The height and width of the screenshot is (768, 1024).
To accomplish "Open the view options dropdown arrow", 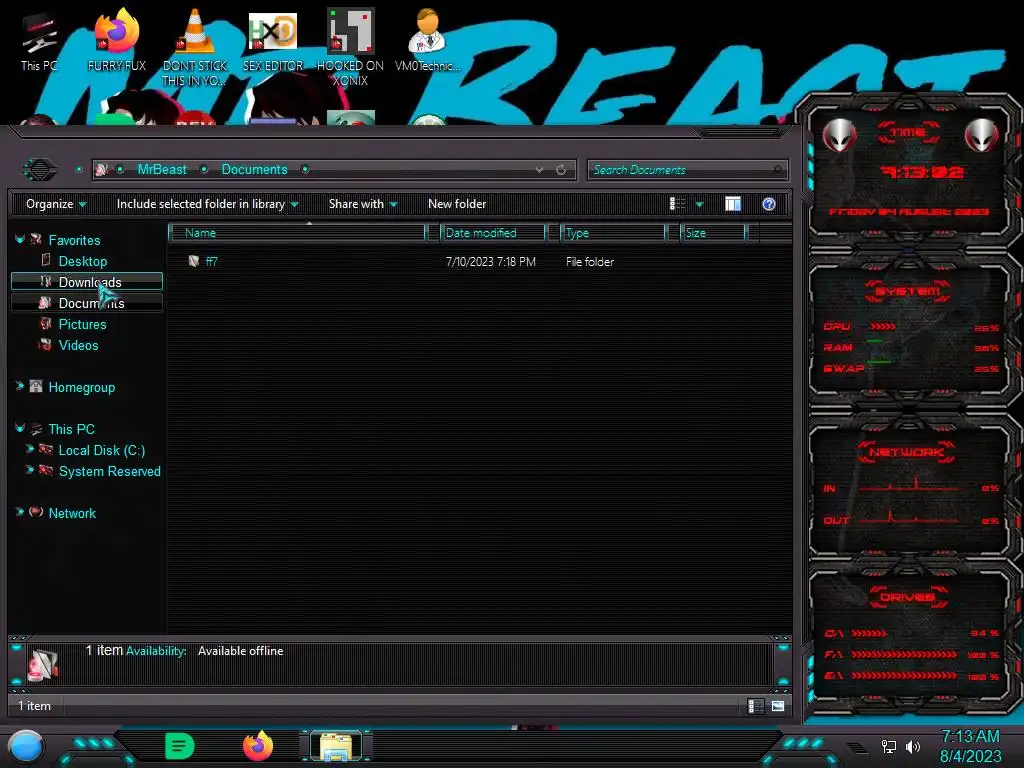I will tap(699, 204).
